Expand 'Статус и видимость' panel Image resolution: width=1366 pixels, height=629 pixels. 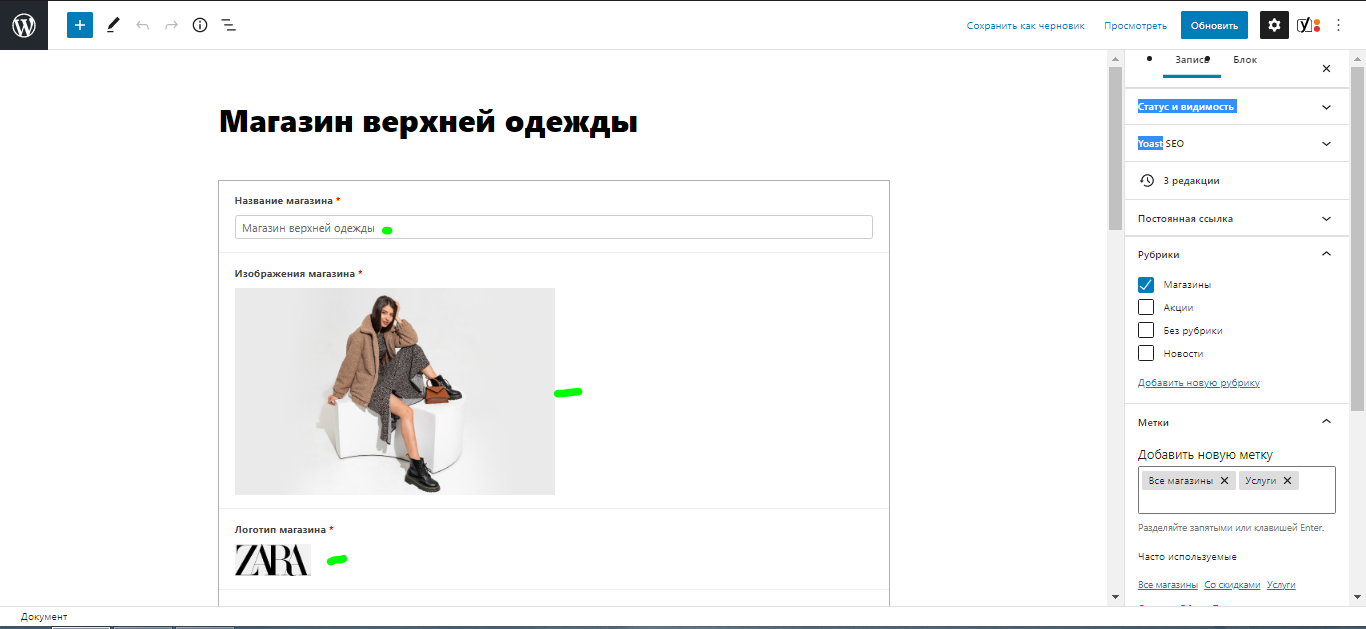pyautogui.click(x=1236, y=106)
